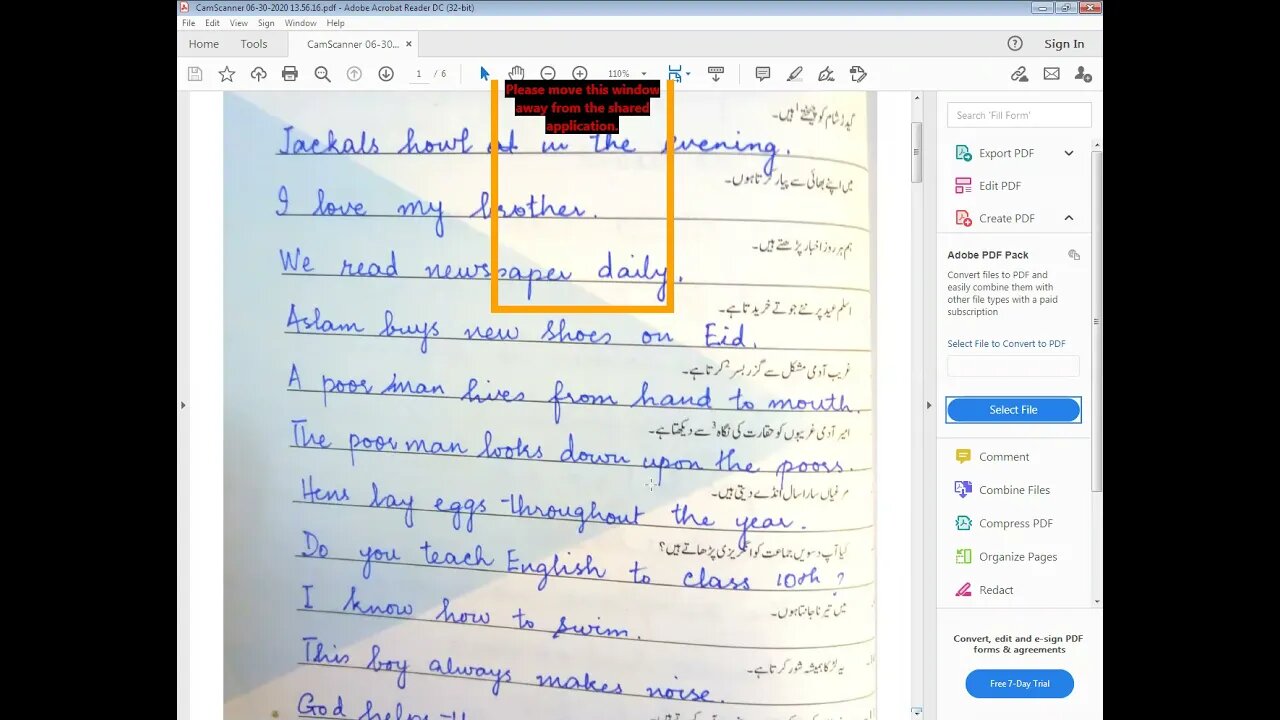Switch to the Tools tab

click(254, 44)
